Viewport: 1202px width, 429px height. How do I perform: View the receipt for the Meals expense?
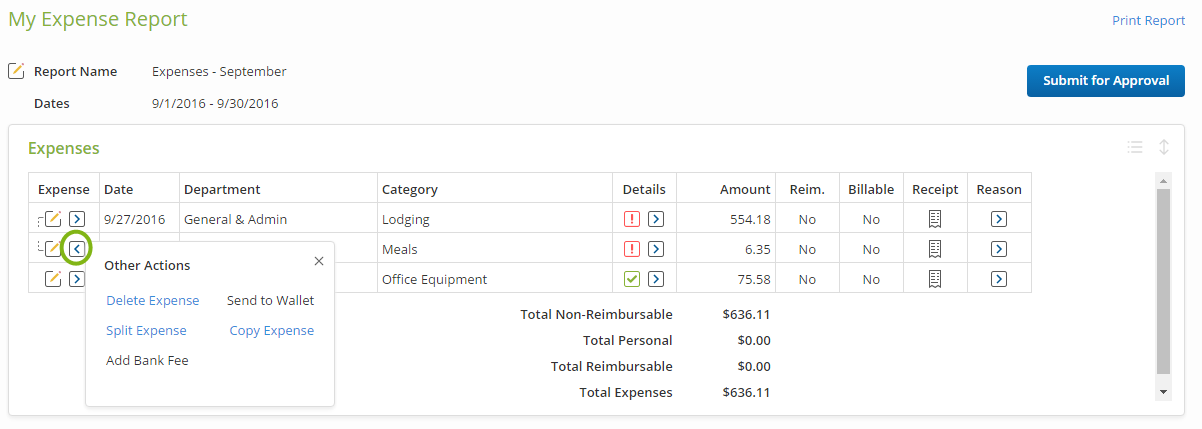coord(935,249)
